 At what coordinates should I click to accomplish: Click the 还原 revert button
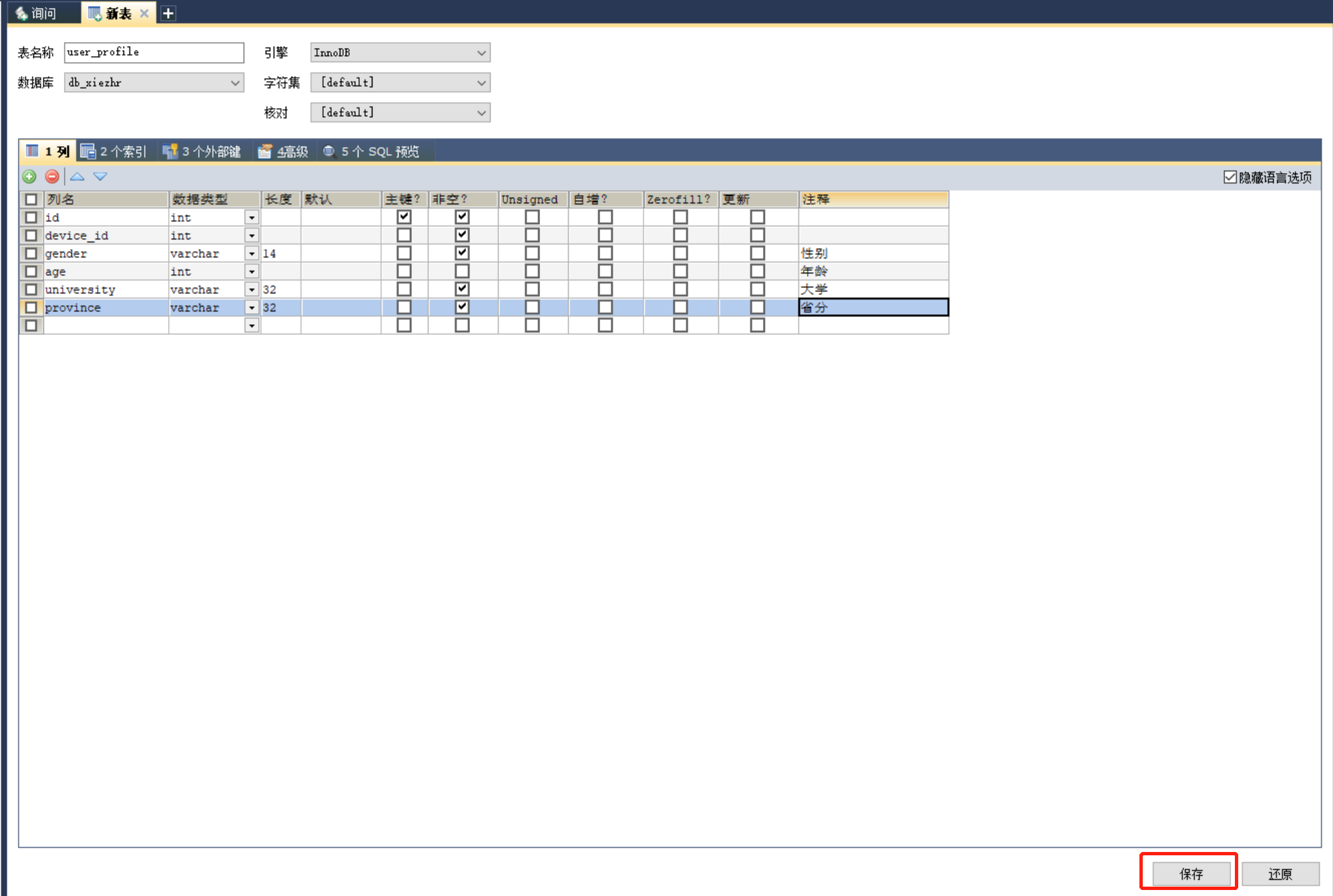point(1280,873)
